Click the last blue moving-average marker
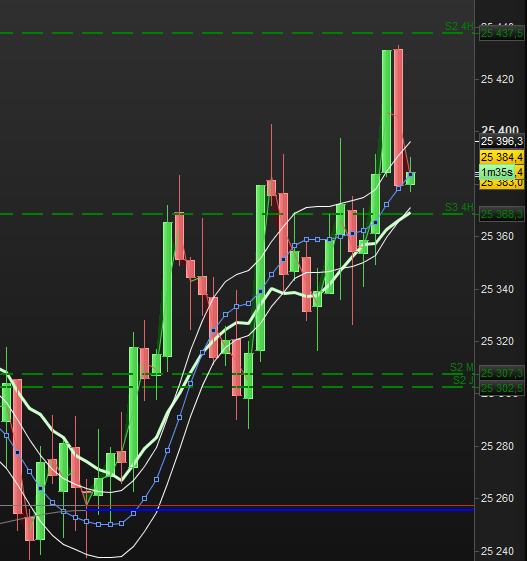The height and width of the screenshot is (561, 527). tap(410, 174)
